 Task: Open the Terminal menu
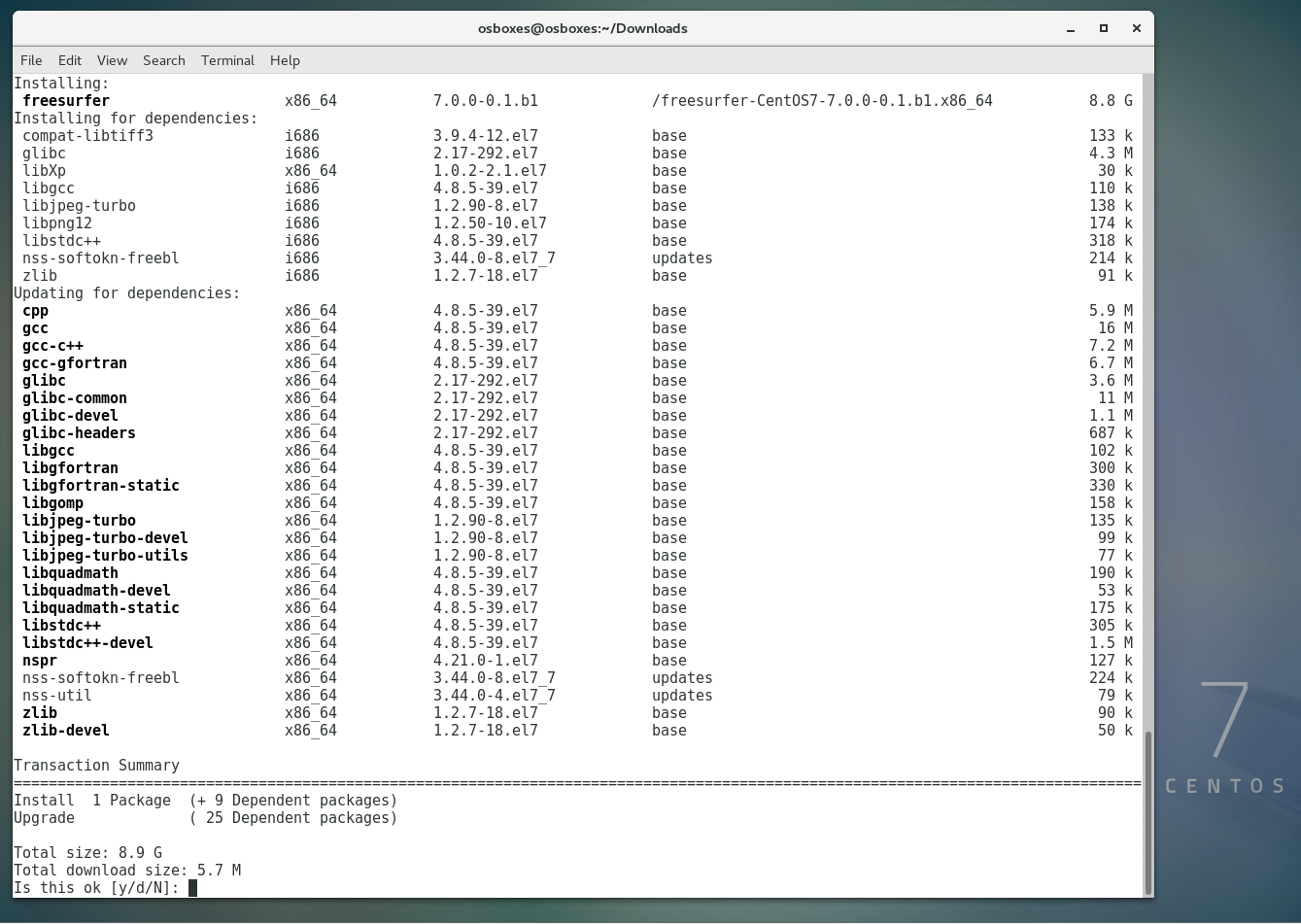coord(227,60)
